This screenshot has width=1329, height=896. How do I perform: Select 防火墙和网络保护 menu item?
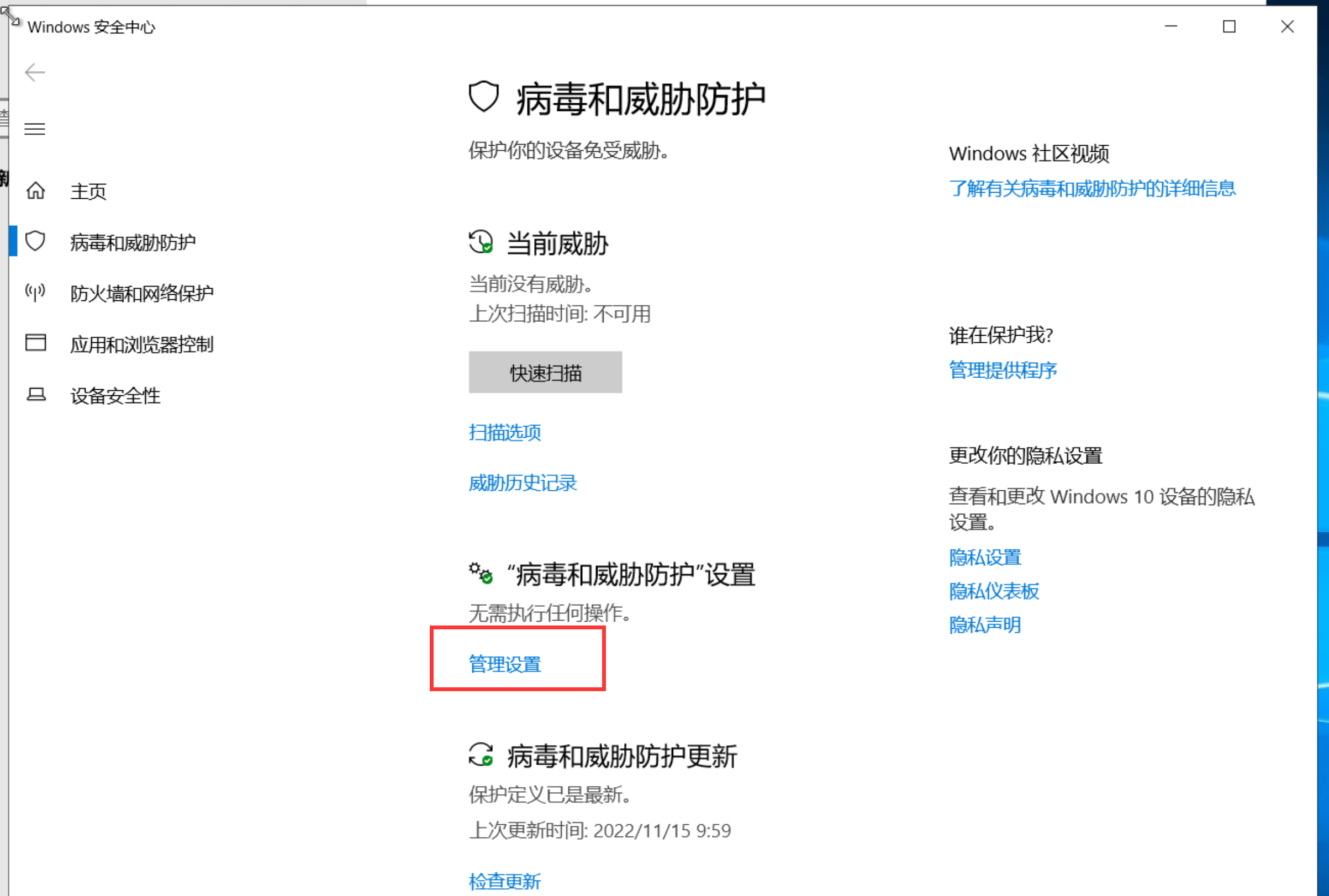[x=141, y=294]
